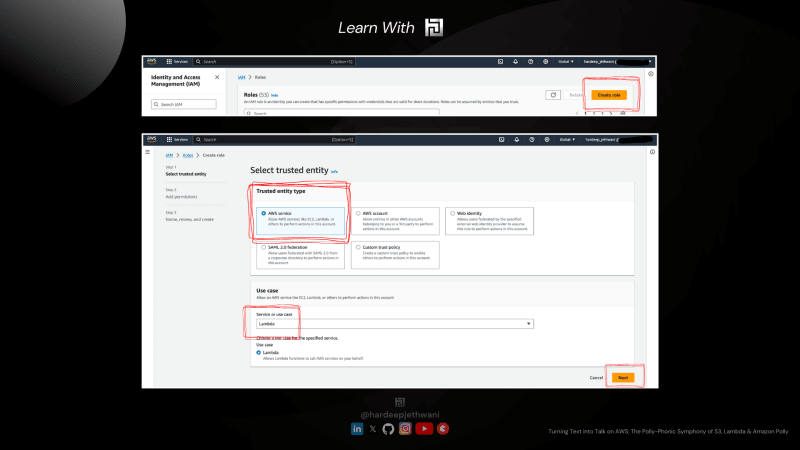Image resolution: width=800 pixels, height=450 pixels.
Task: Click info panel icon at right of Create role page
Action: (652, 152)
